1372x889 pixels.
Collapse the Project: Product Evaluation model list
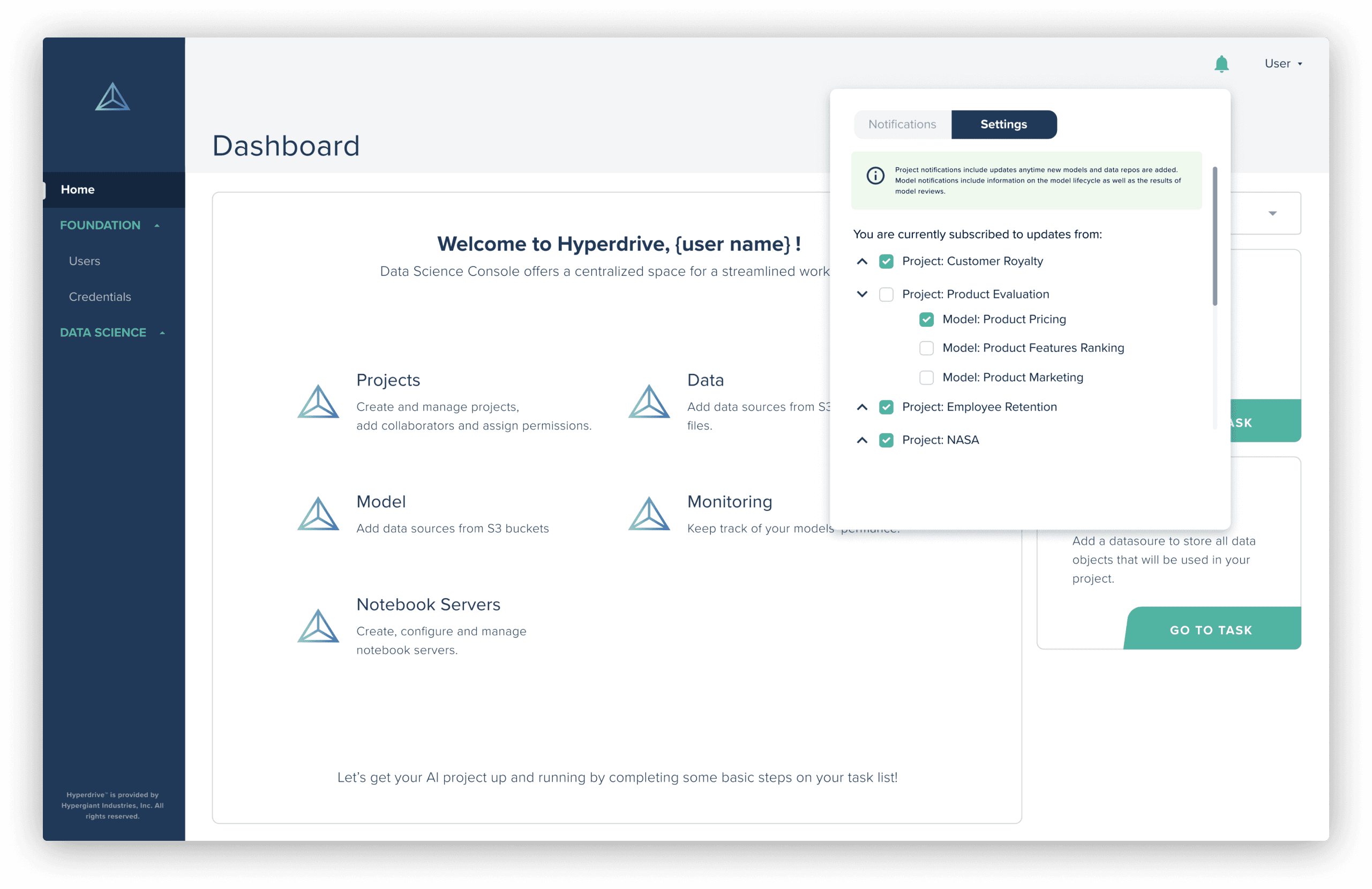pos(861,294)
